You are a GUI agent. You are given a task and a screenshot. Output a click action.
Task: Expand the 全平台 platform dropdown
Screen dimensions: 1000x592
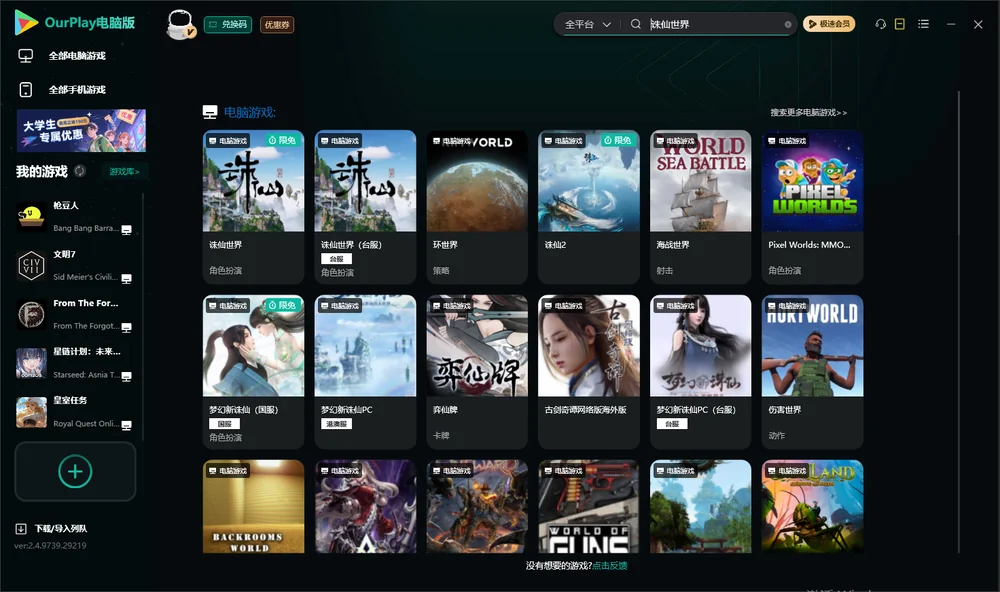tap(587, 24)
